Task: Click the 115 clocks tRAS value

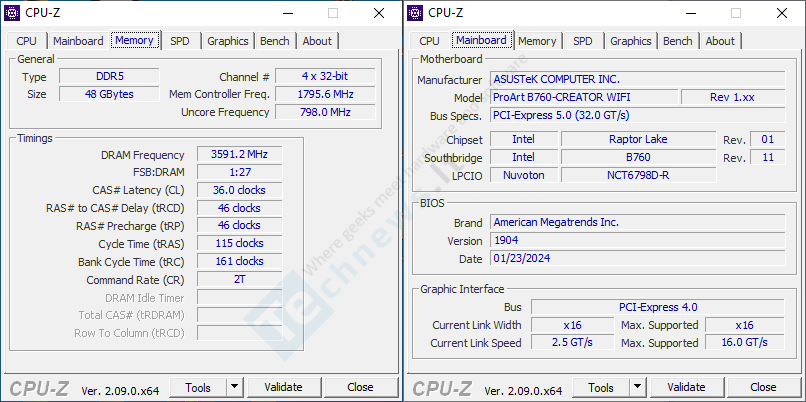Action: [240, 243]
